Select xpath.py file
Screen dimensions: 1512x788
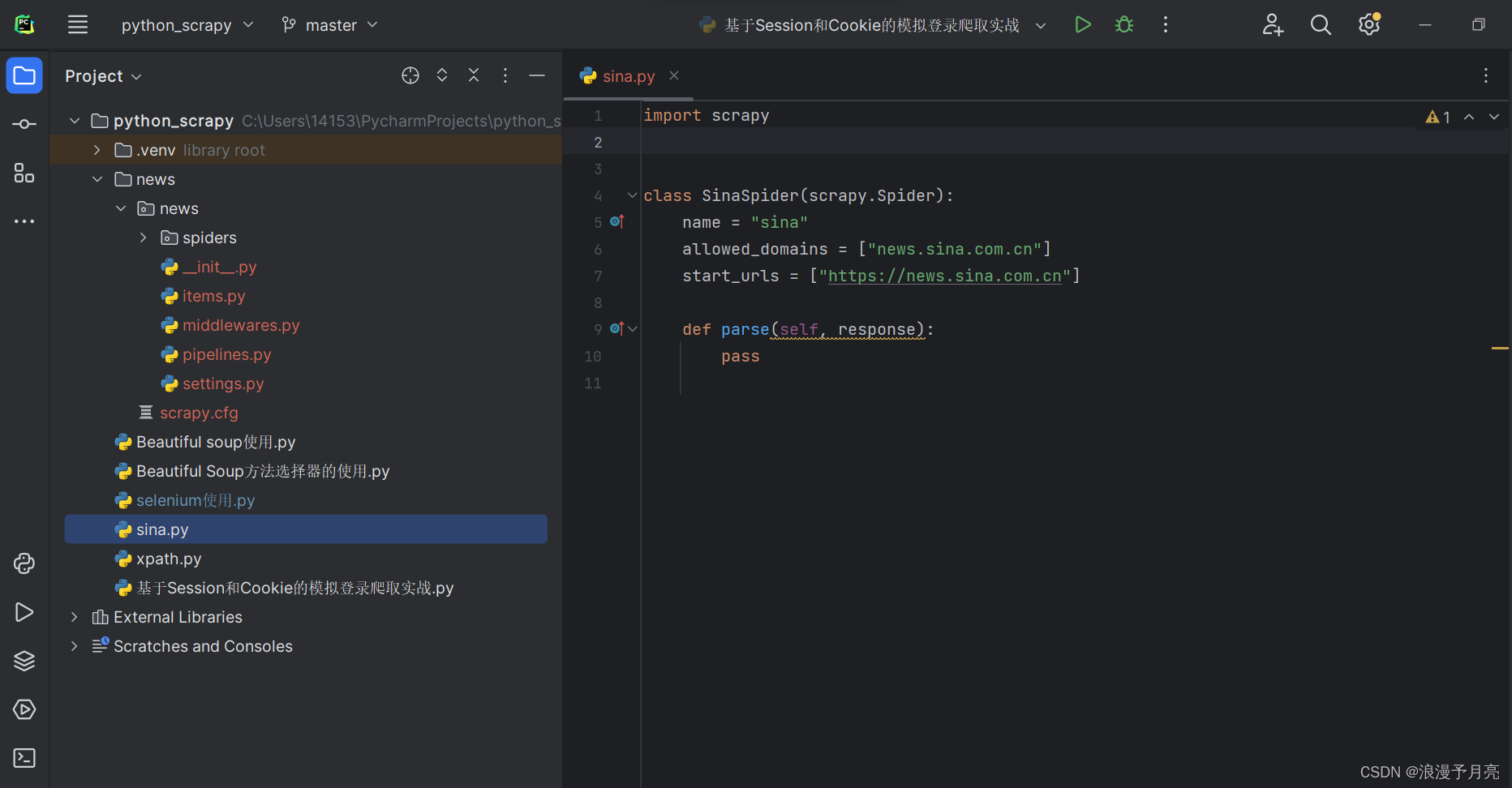[158, 559]
